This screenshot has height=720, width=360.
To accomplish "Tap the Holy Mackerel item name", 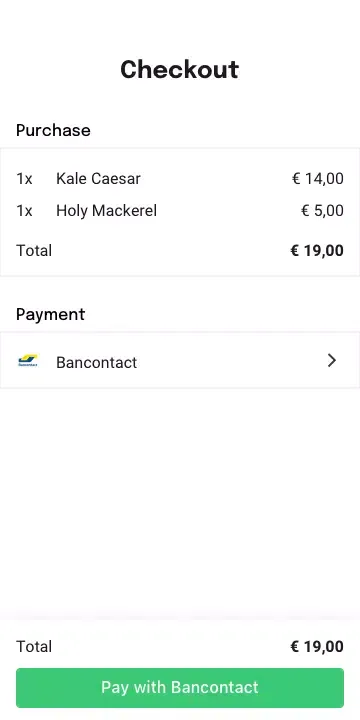I will 107,211.
